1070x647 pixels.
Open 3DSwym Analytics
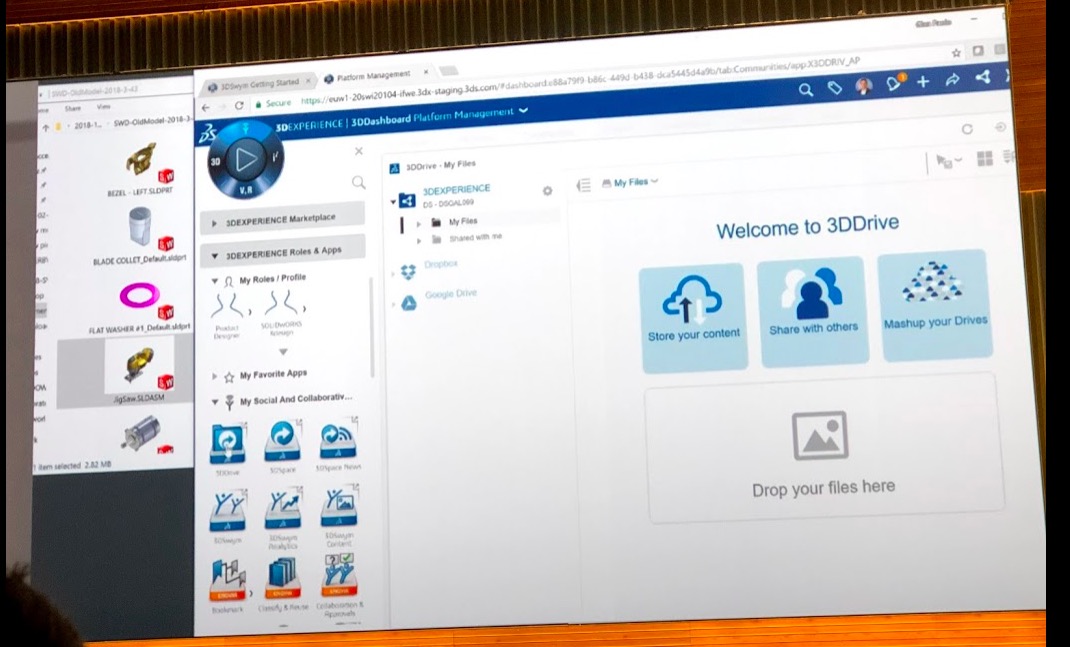coord(282,508)
